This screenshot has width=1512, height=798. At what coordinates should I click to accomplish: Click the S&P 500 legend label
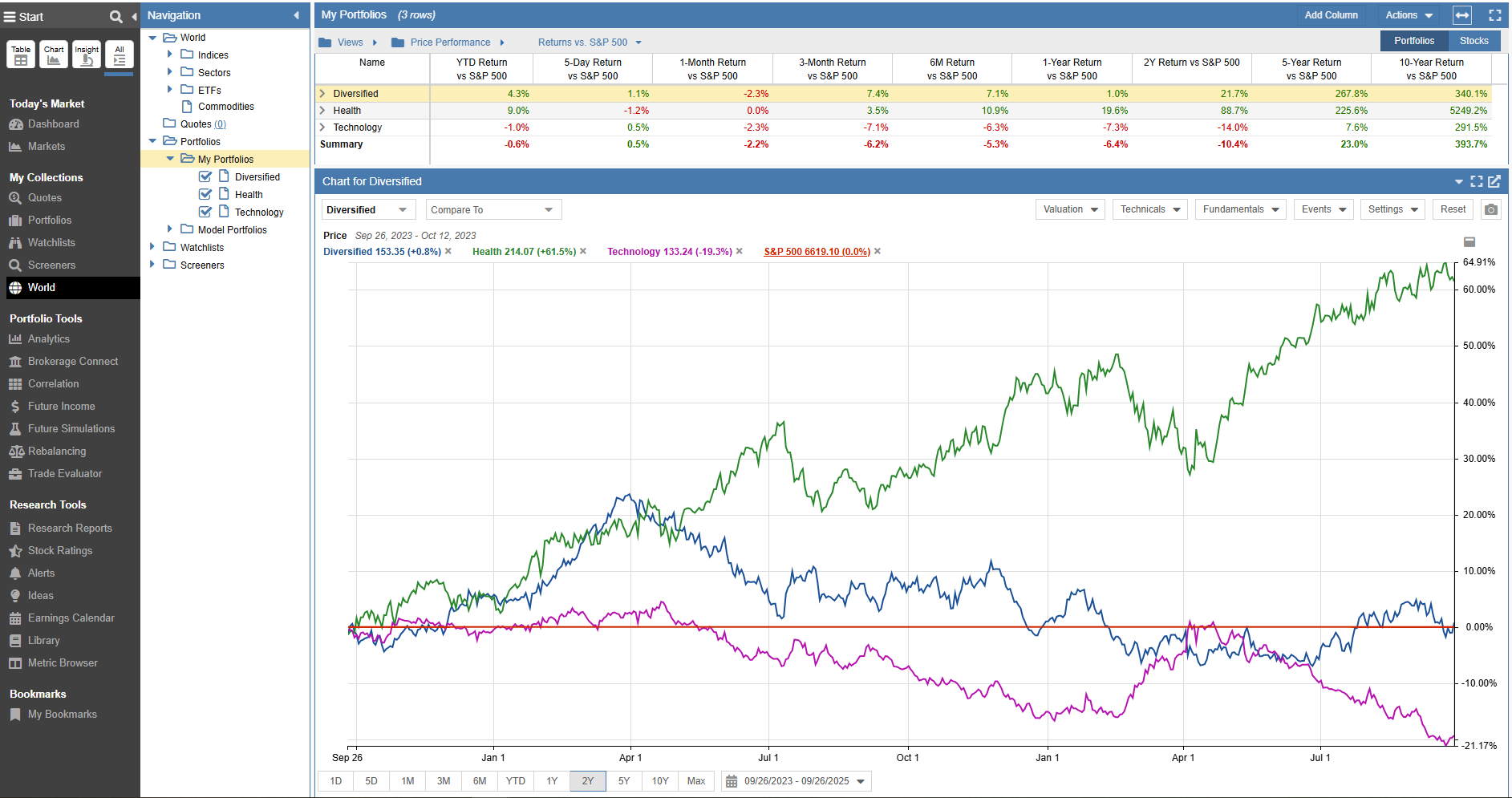click(x=817, y=252)
